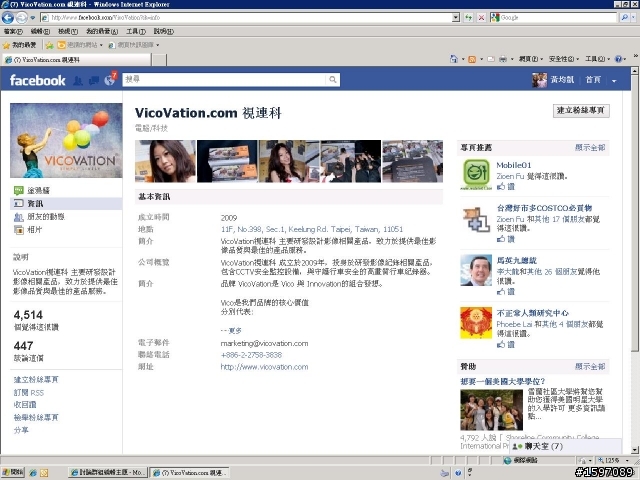Open the 工具(T) menu in menu bar
640x480 pixels.
coord(136,31)
